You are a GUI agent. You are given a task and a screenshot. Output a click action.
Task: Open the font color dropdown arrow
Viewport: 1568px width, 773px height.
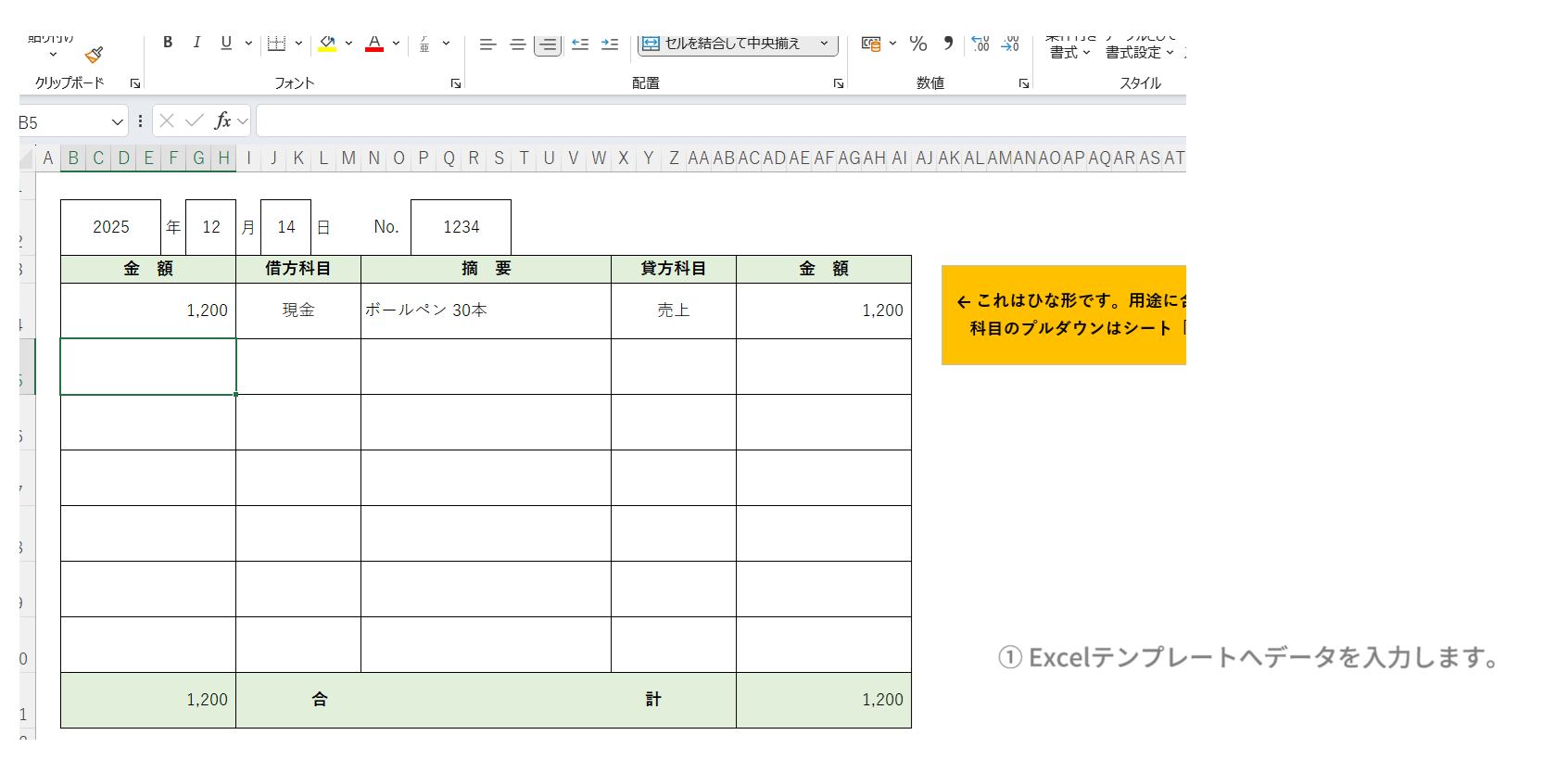click(x=396, y=43)
